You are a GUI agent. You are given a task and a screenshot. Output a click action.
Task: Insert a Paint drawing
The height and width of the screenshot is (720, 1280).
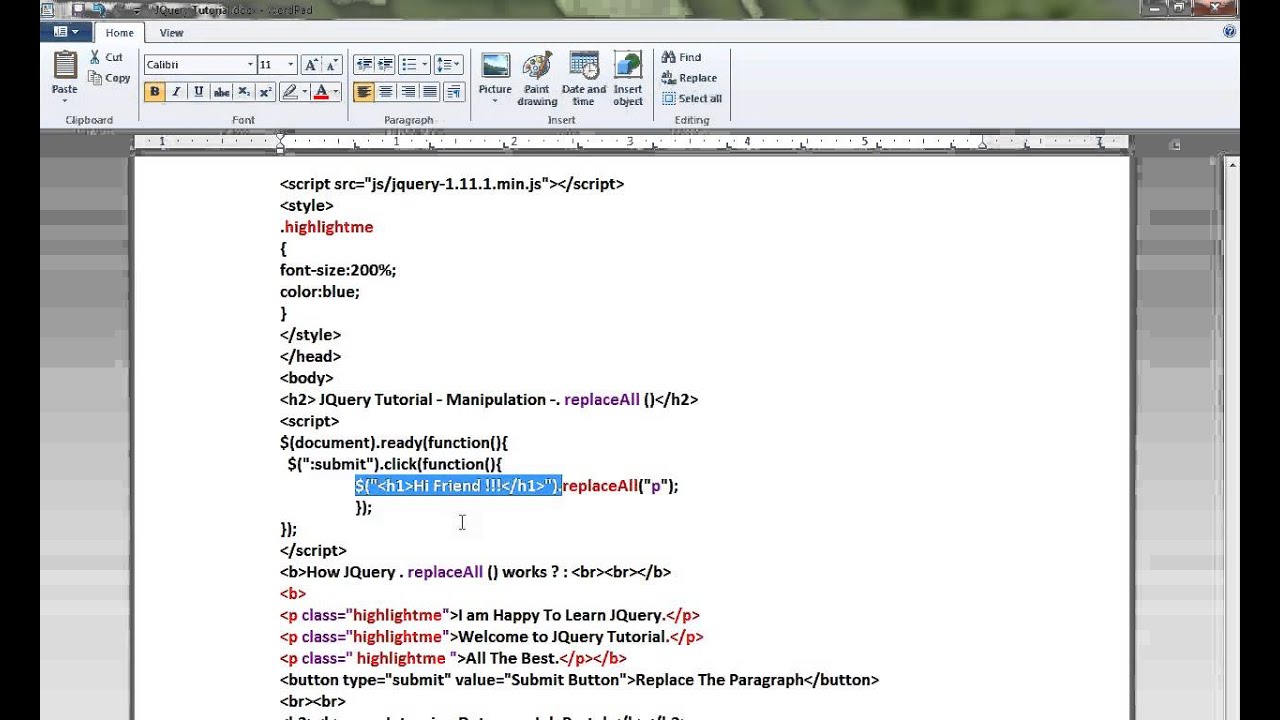(x=537, y=79)
